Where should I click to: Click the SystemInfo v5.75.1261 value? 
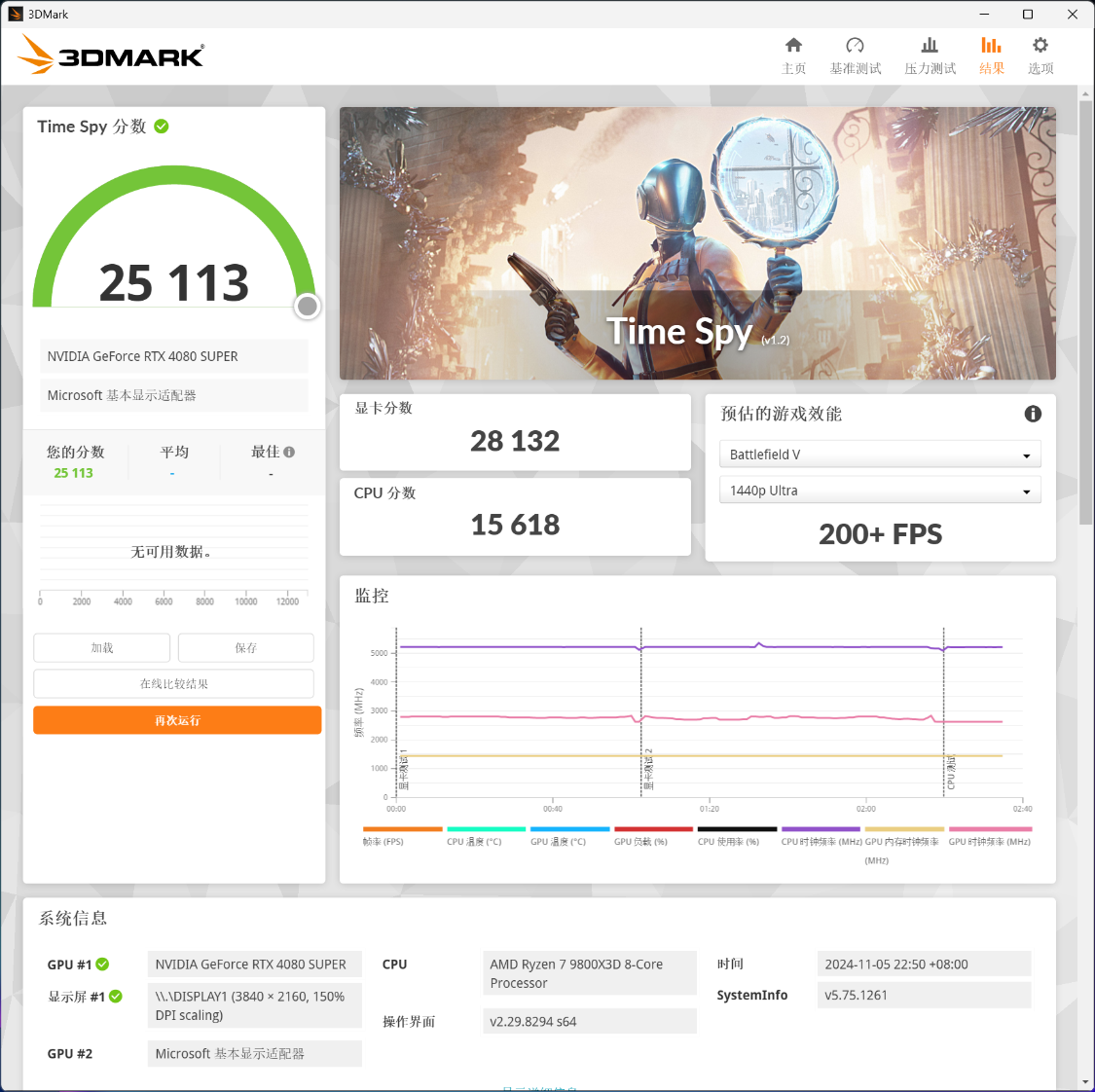(924, 995)
